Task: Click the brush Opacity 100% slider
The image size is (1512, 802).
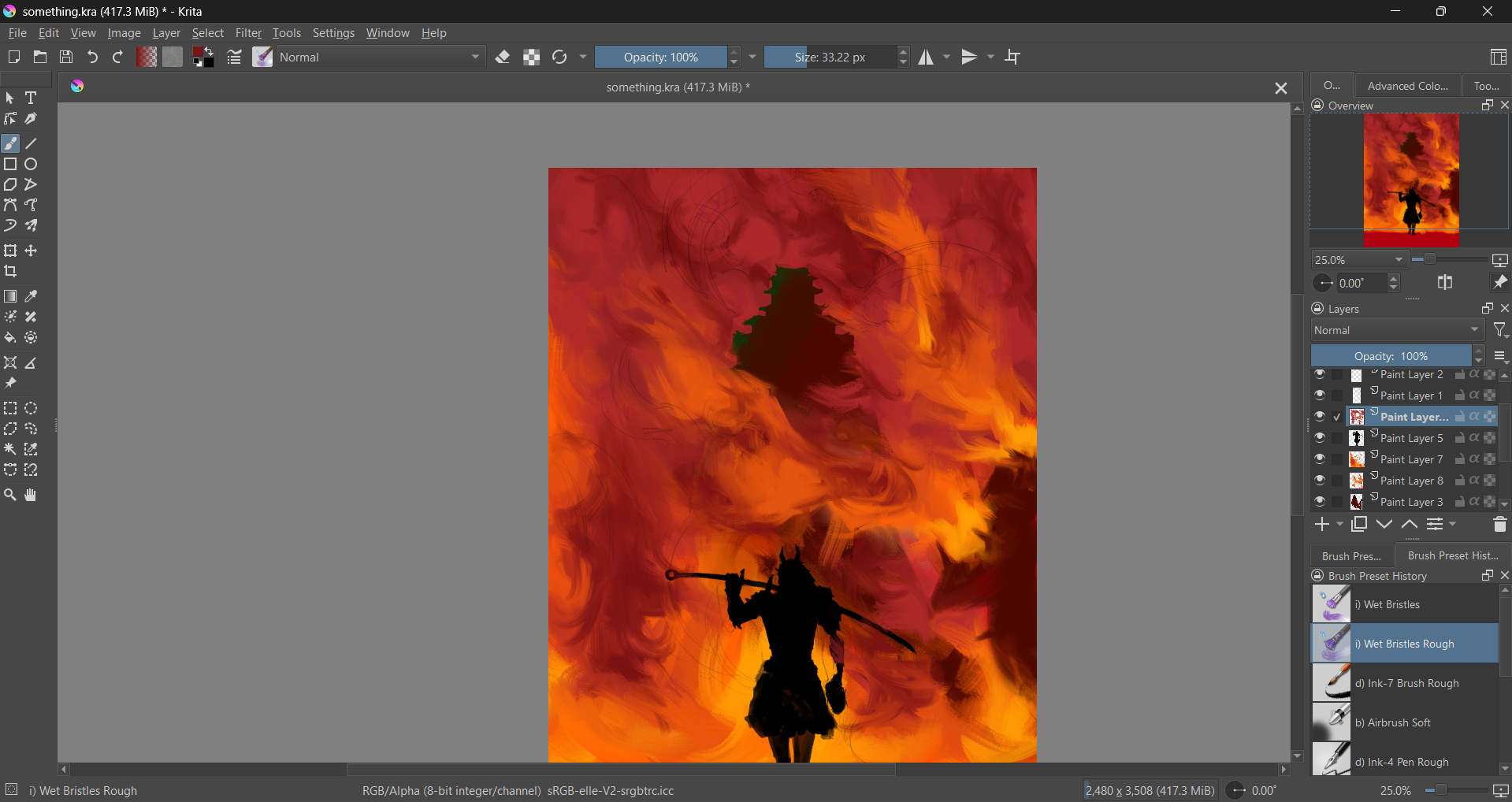Action: point(660,58)
